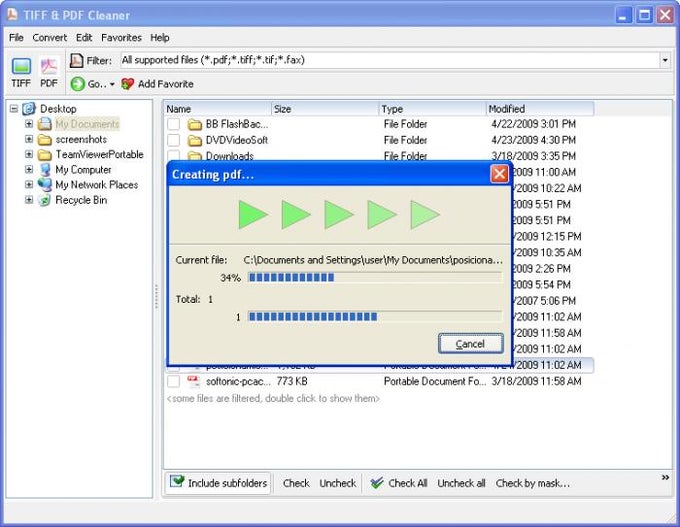Sort by the Size column header

click(325, 109)
